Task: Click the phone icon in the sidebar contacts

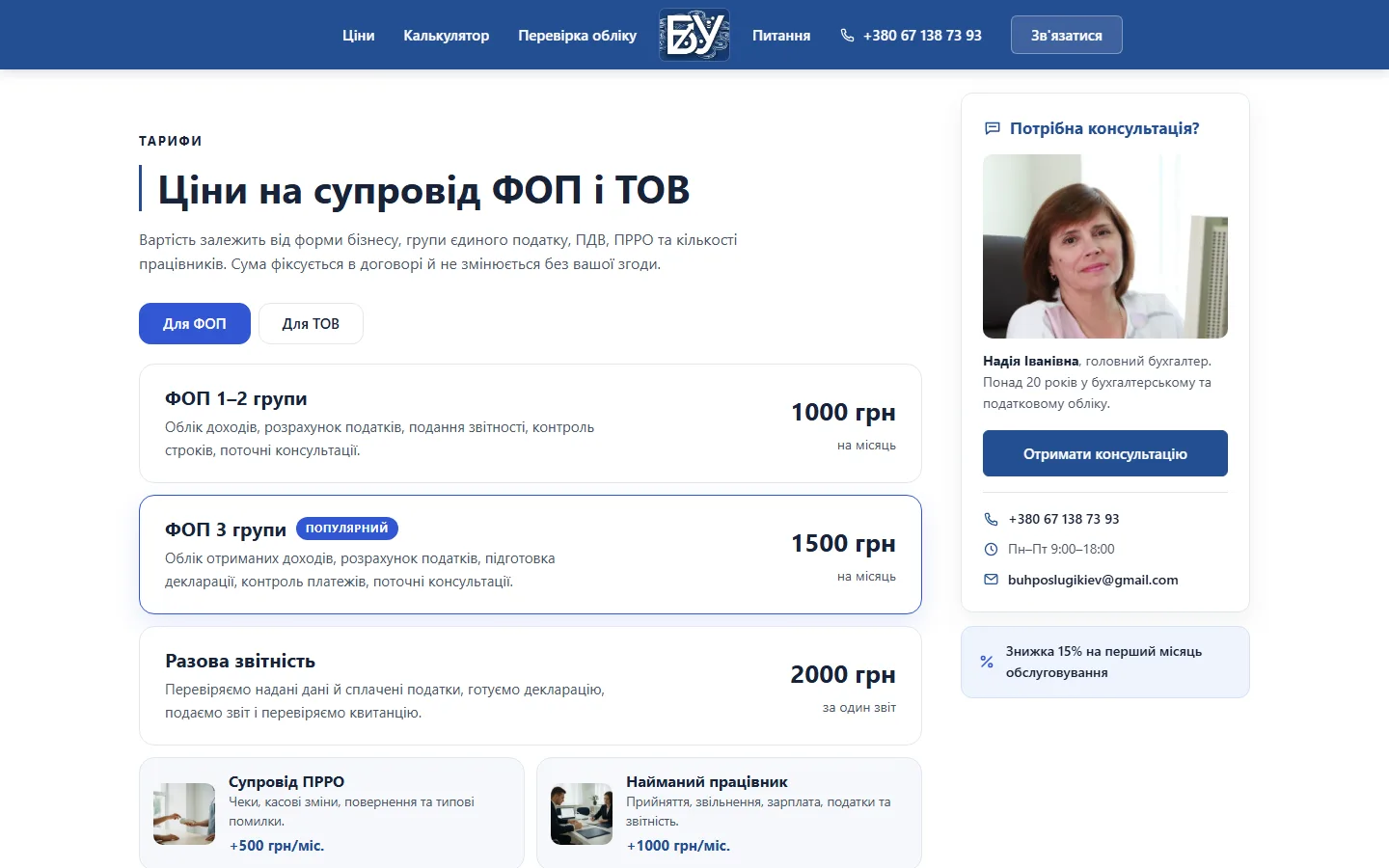Action: coord(991,519)
